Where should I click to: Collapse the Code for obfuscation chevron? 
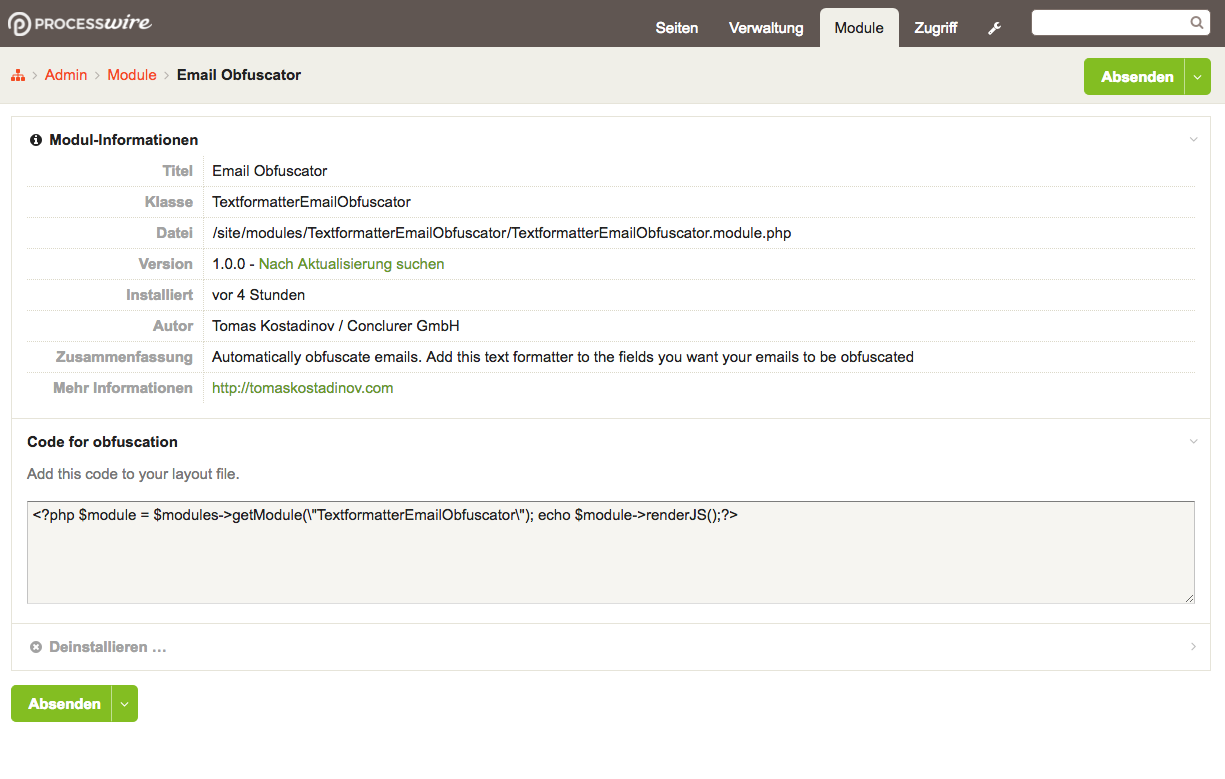(1193, 442)
